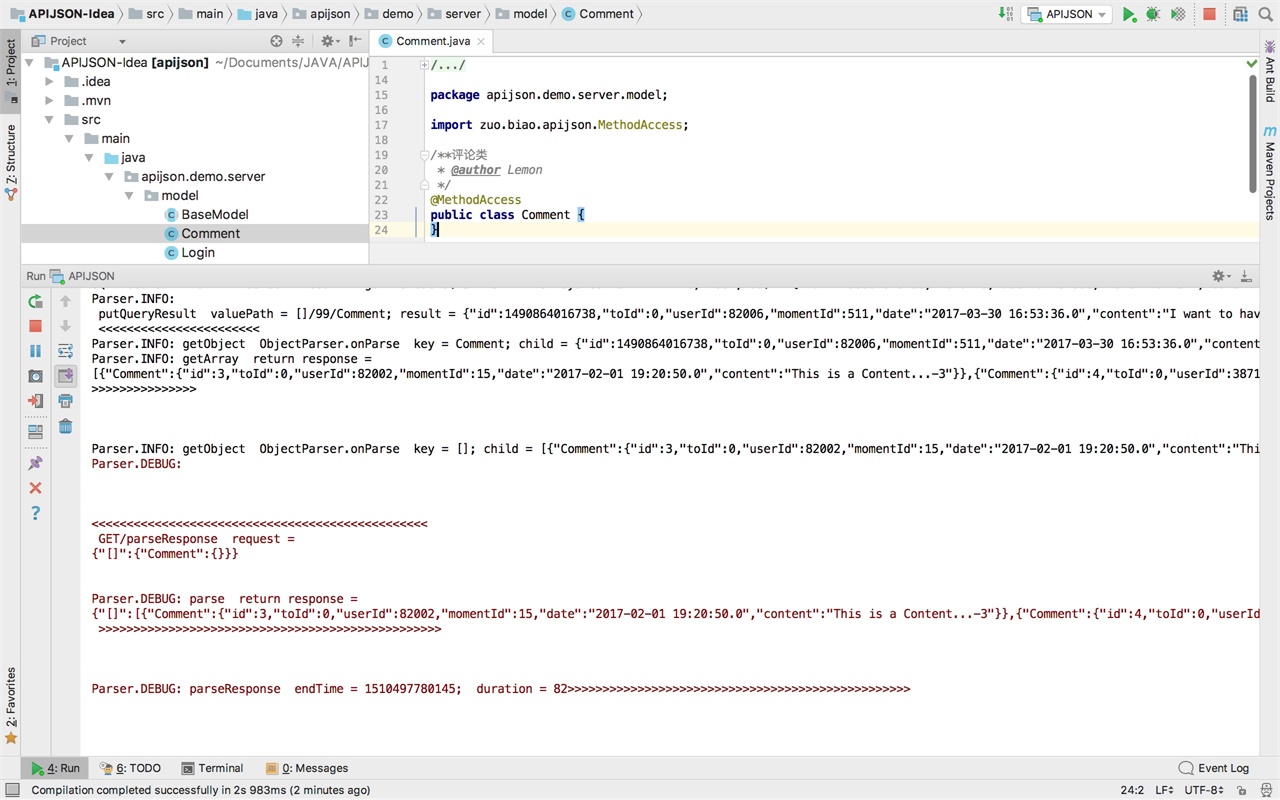
Task: Restore layout icon in Run panel
Action: [x=35, y=432]
